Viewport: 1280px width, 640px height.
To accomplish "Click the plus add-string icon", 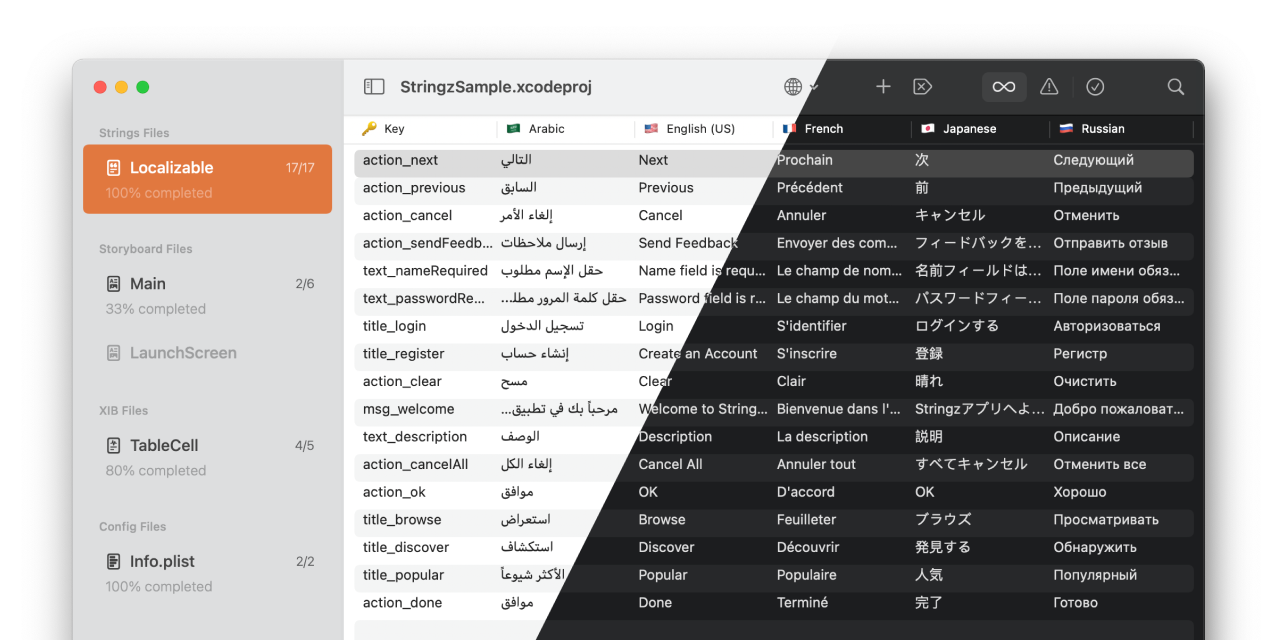I will 883,87.
